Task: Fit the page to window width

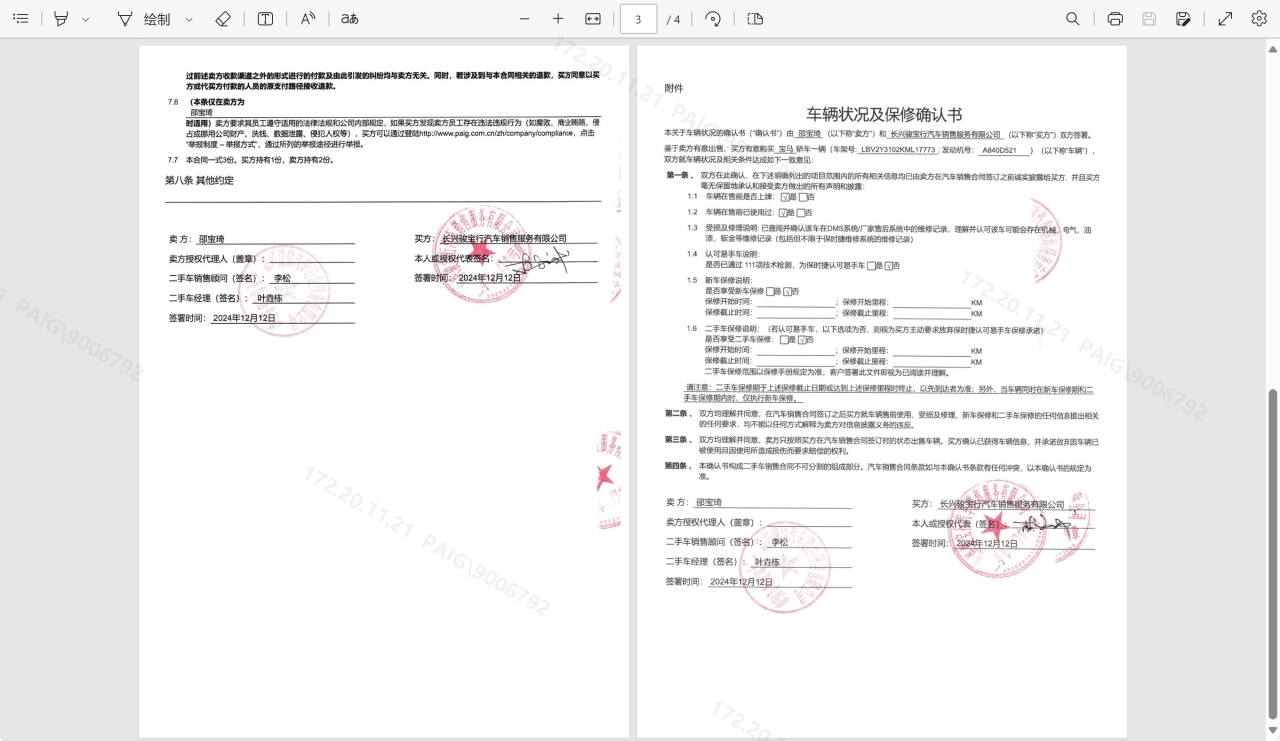Action: click(x=593, y=19)
